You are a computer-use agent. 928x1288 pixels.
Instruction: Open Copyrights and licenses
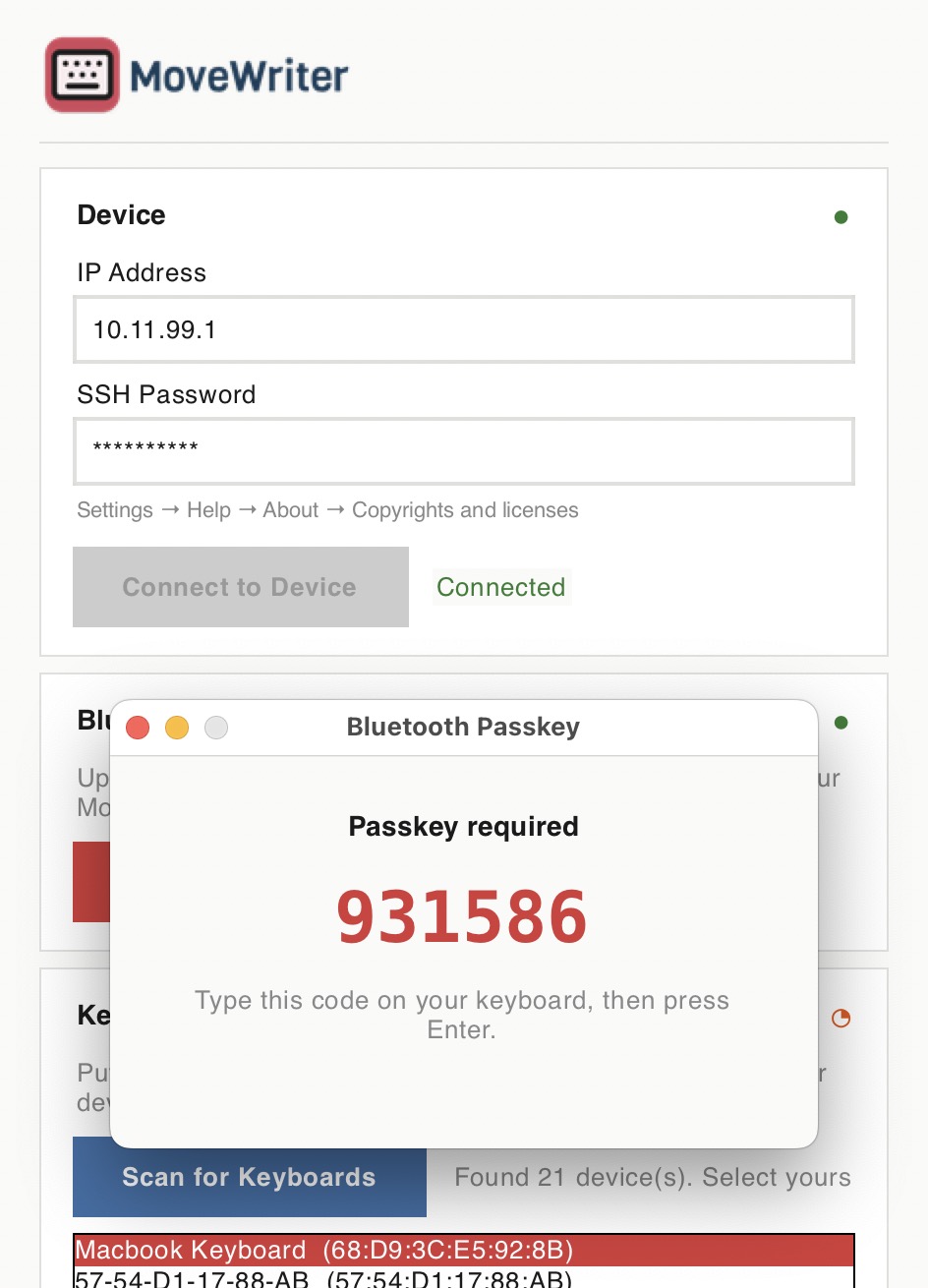(x=465, y=510)
